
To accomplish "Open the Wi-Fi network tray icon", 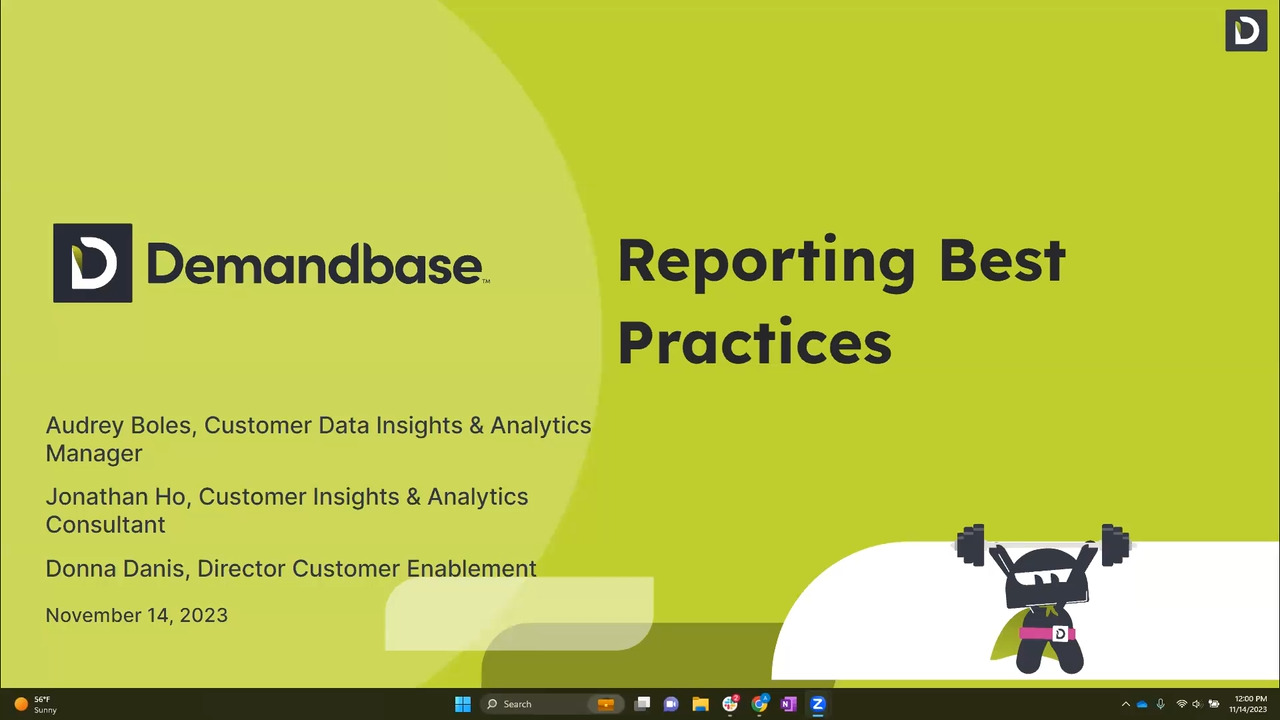I will click(1181, 704).
